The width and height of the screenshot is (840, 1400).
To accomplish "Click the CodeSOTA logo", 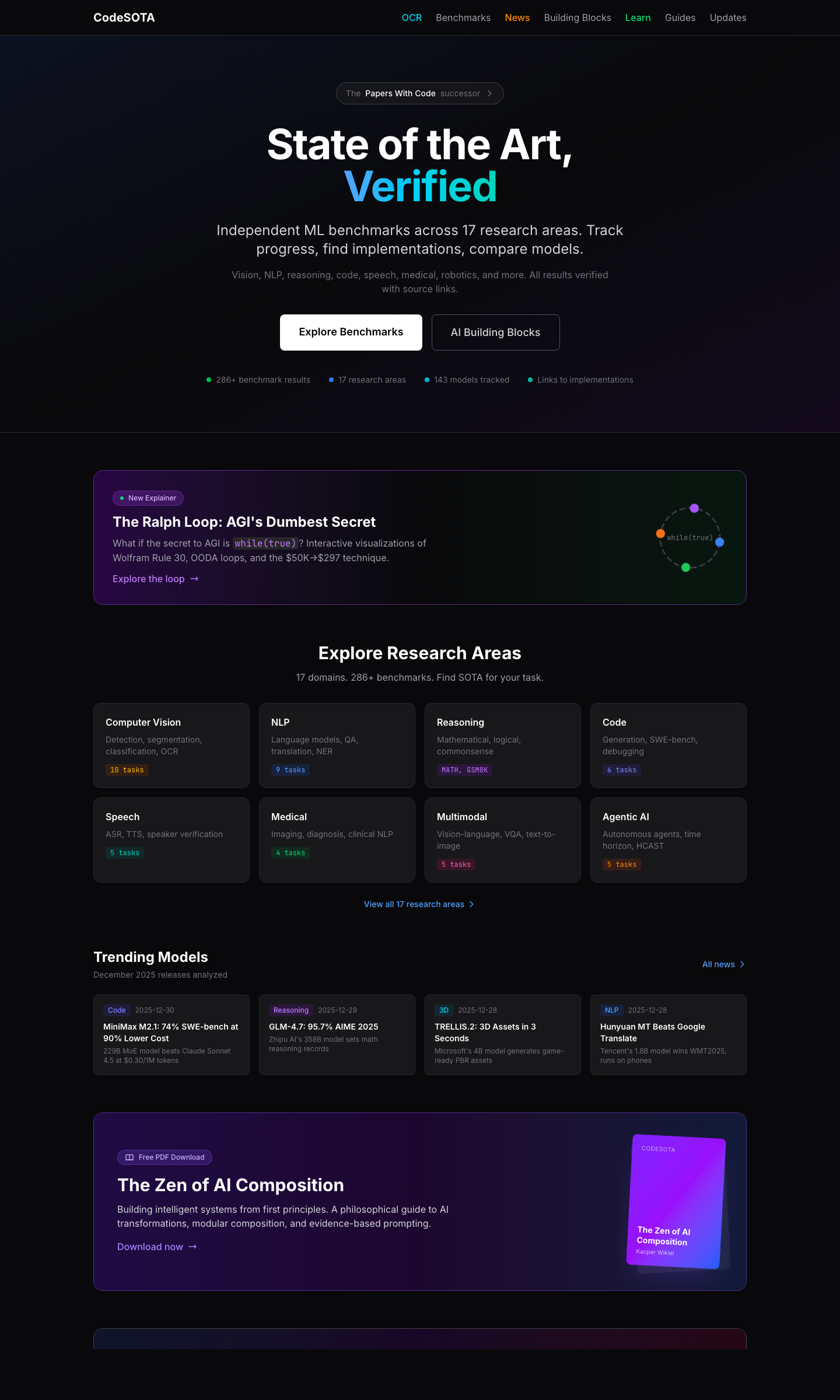I will [124, 17].
